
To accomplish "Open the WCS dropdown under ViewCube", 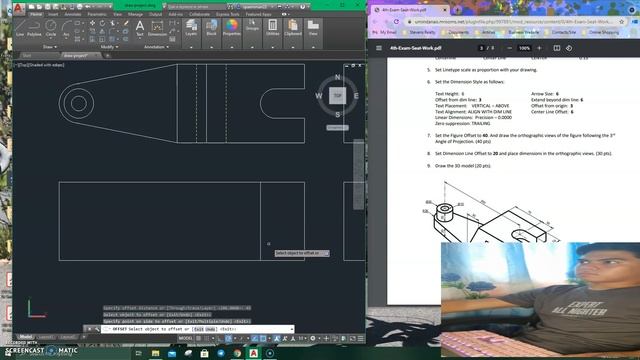I will pos(338,128).
